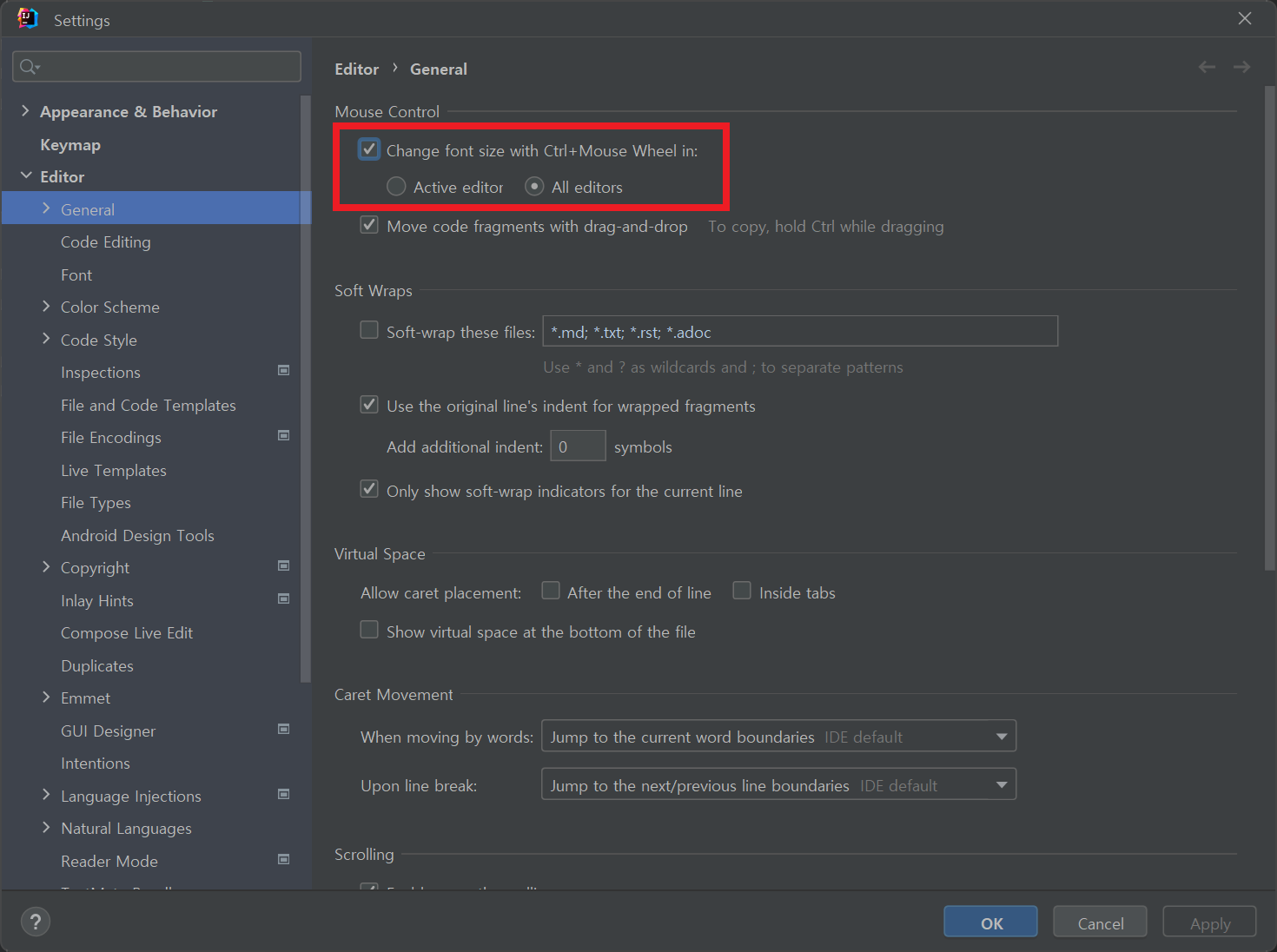Viewport: 1277px width, 952px height.
Task: Click Cancel to discard changes
Action: pyautogui.click(x=1101, y=922)
